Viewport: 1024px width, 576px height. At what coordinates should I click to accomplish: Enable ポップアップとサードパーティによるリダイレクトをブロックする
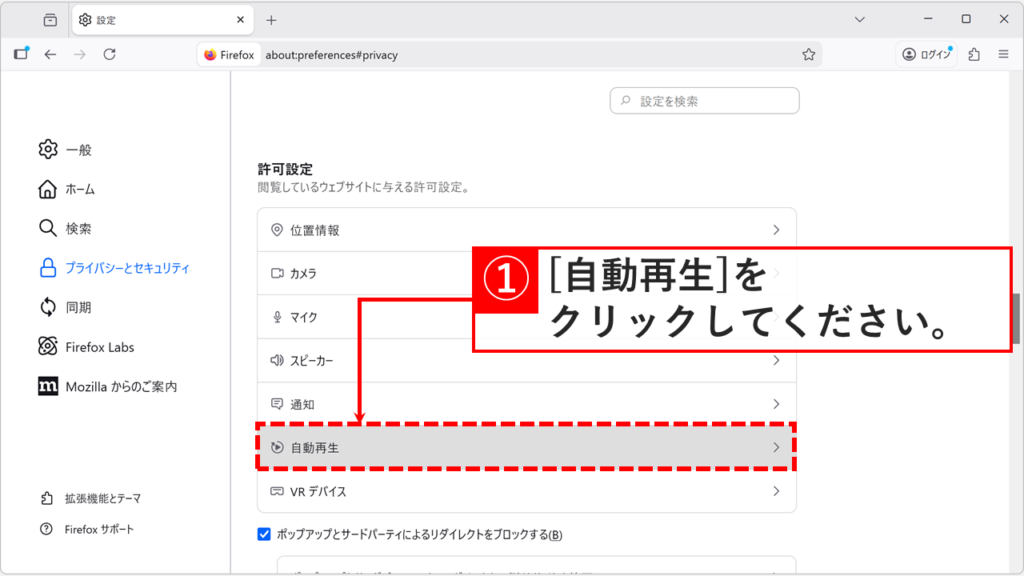pyautogui.click(x=263, y=536)
